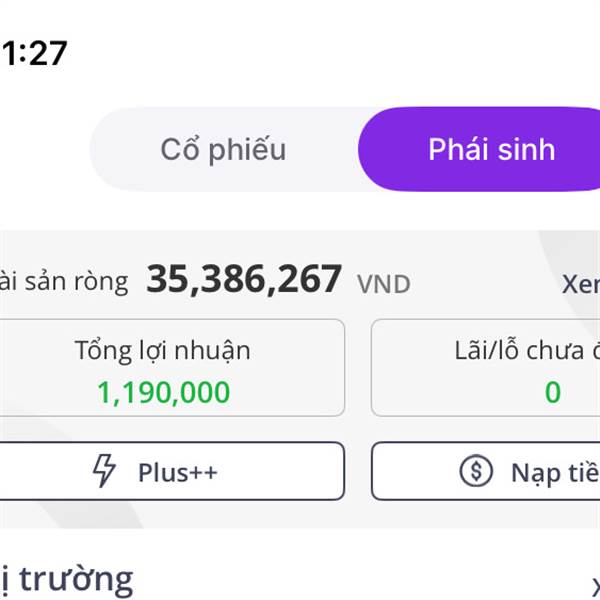Open the Tổng lợi nhuận card
This screenshot has width=600, height=600.
[x=172, y=367]
